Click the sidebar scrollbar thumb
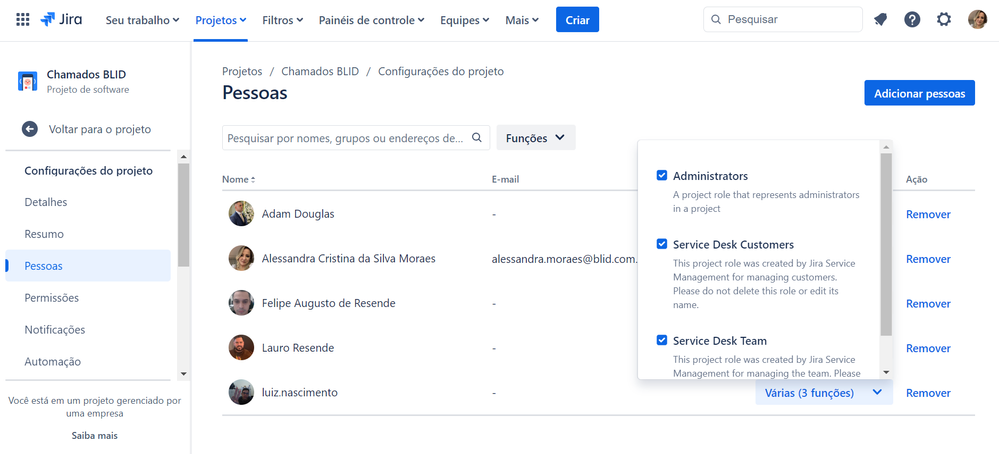The height and width of the screenshot is (454, 999). tap(183, 215)
